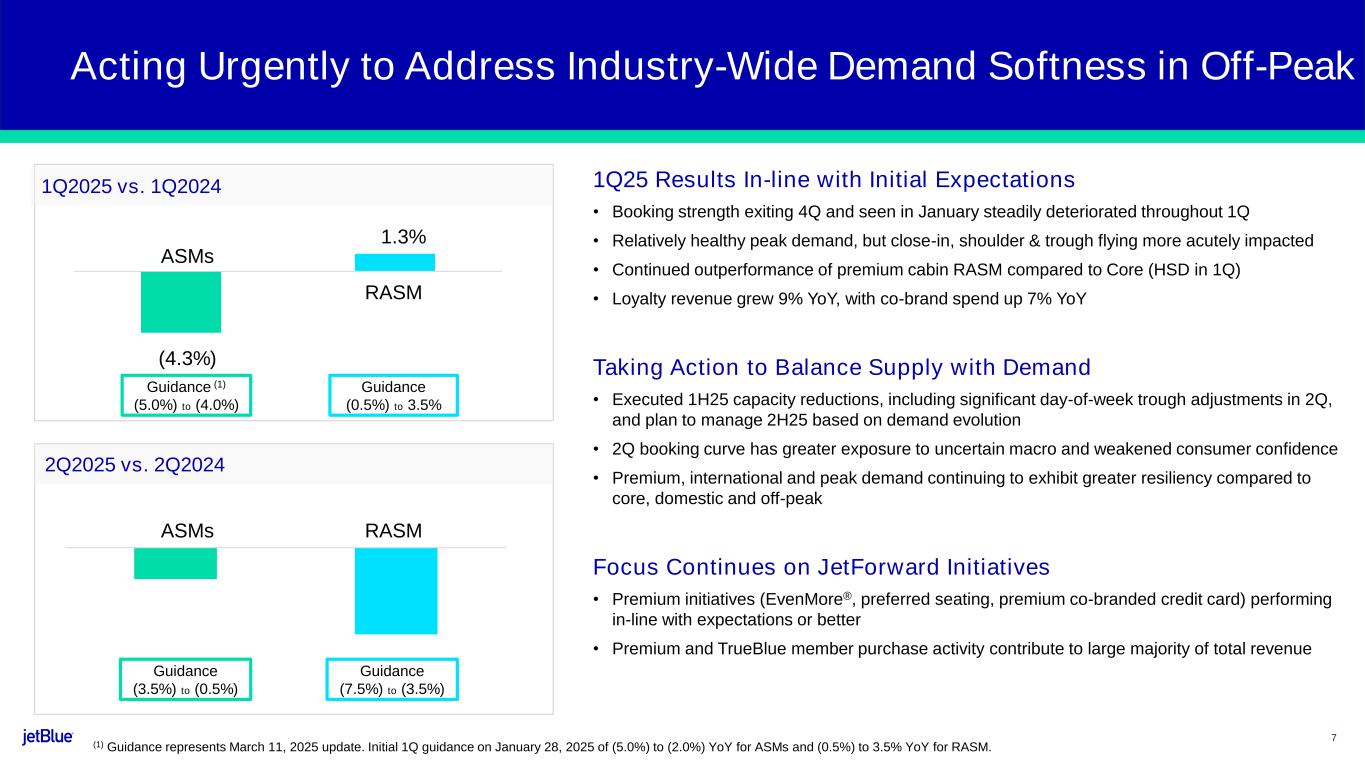Viewport: 1365px width, 768px height.
Task: Click the '2Q2025 vs. 2Q2024' chart header
Action: coord(135,465)
